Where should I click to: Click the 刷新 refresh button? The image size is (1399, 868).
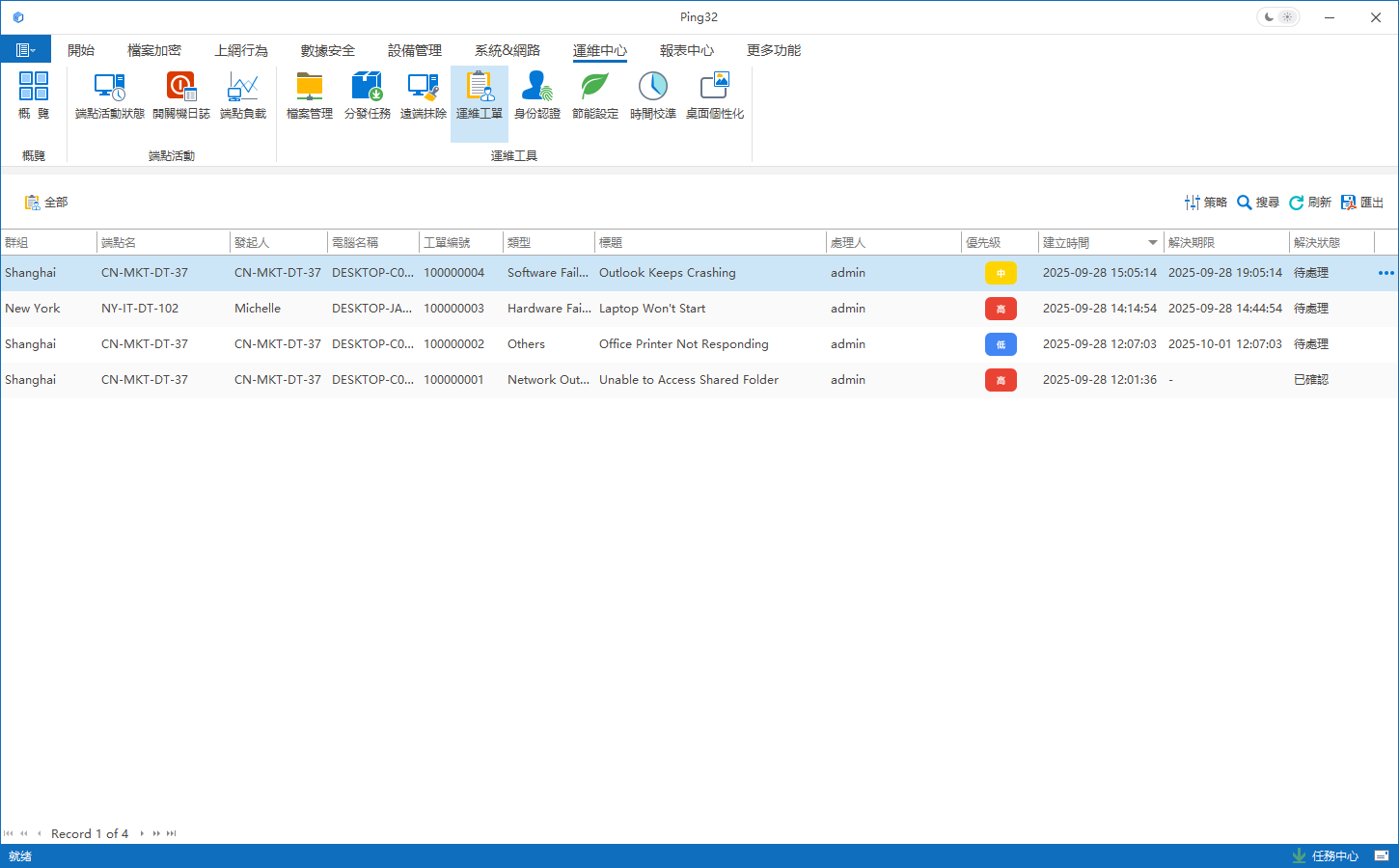(1309, 203)
